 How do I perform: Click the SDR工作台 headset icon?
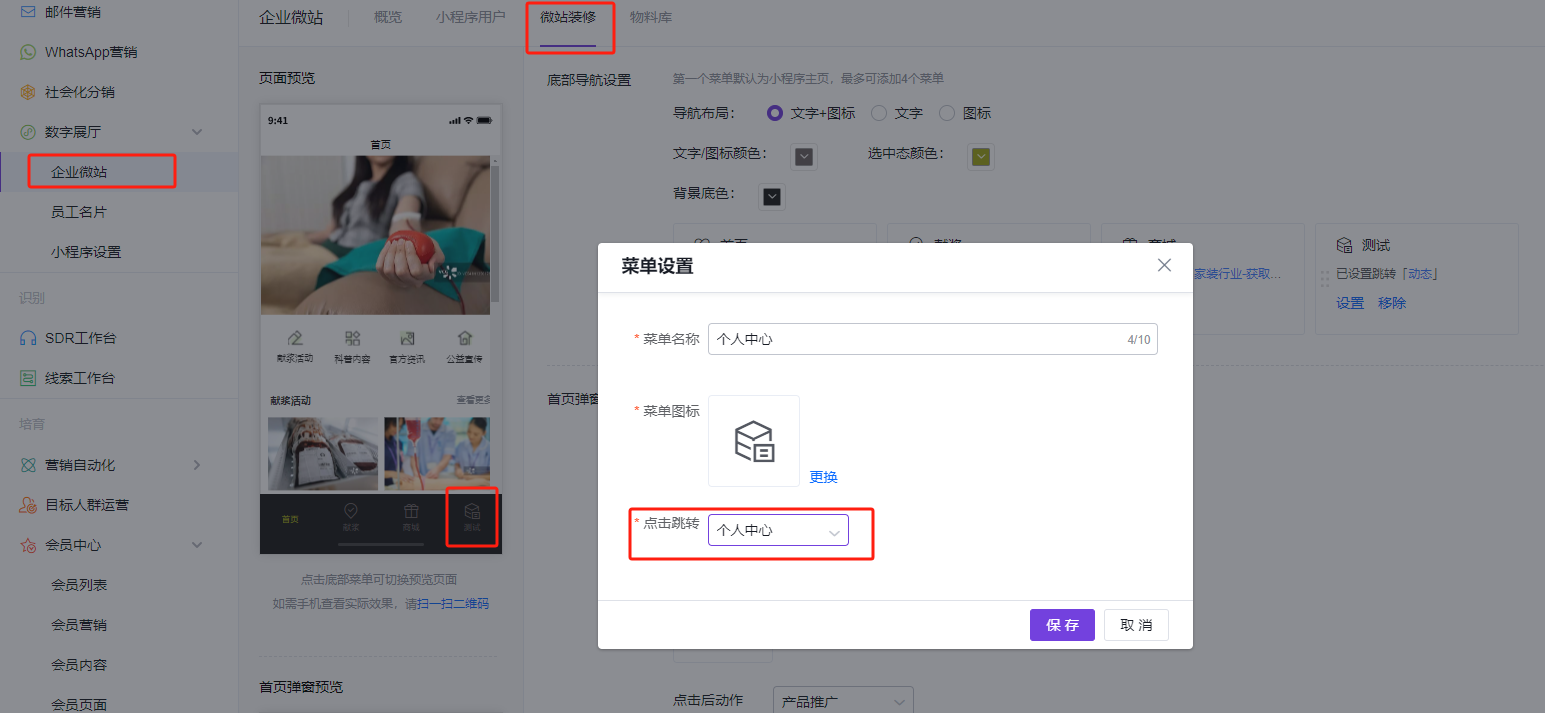pos(28,338)
